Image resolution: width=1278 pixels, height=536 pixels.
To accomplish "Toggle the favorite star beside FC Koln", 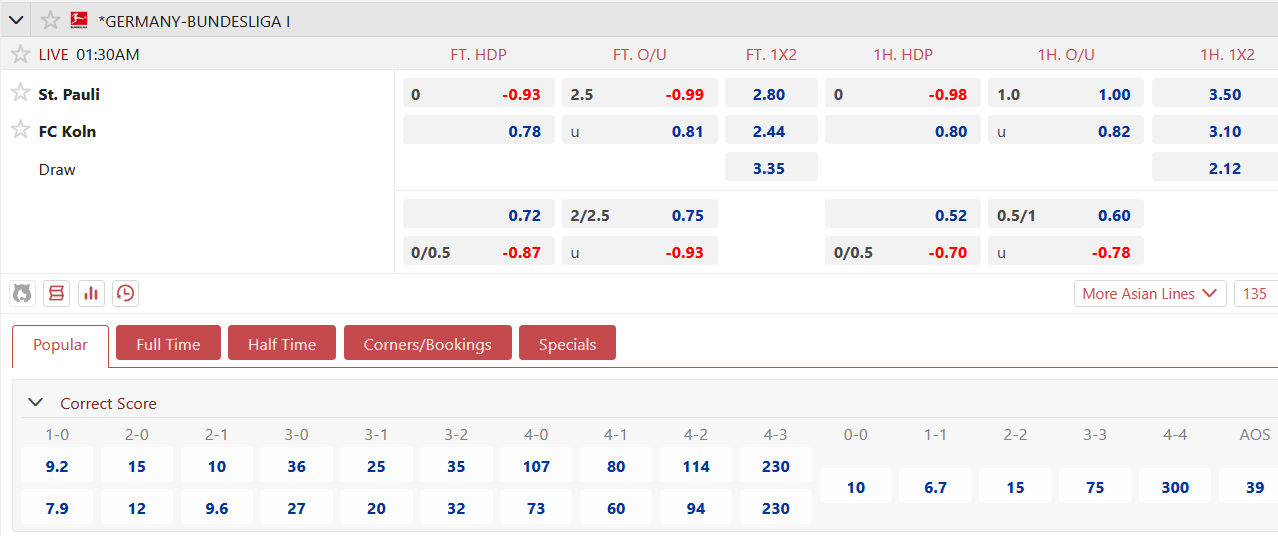I will [20, 129].
